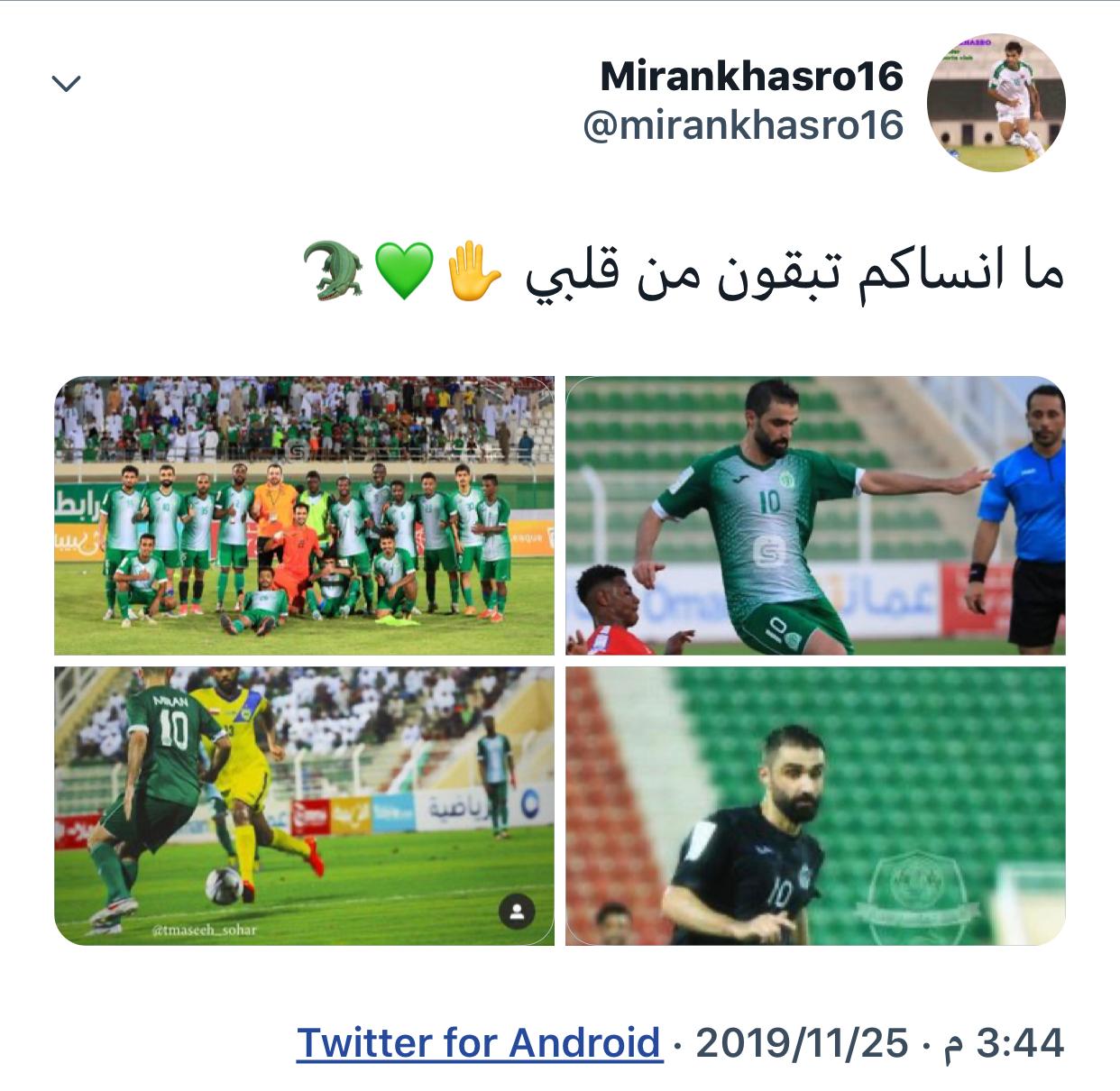The height and width of the screenshot is (1091, 1120).
Task: Open the photo of player dribbling past yellow opponent
Action: tap(305, 806)
